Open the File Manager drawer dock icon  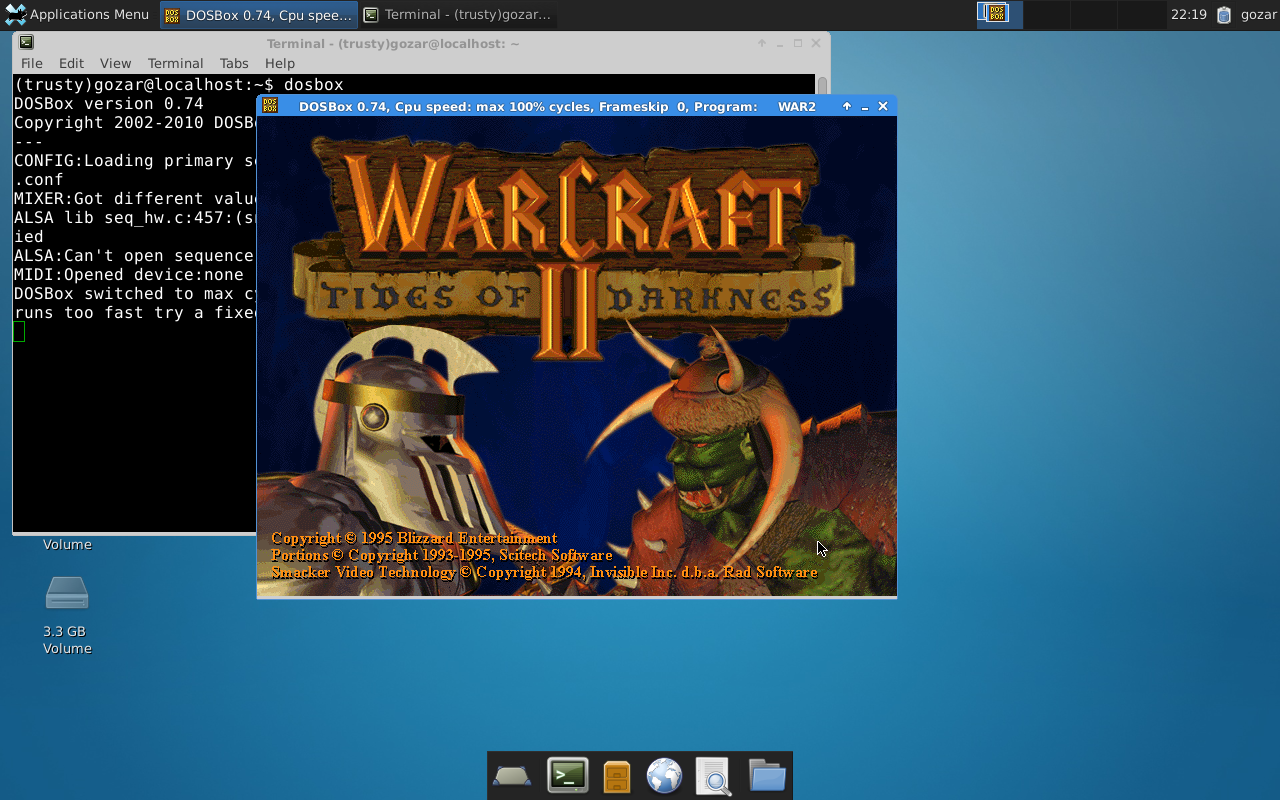point(617,776)
